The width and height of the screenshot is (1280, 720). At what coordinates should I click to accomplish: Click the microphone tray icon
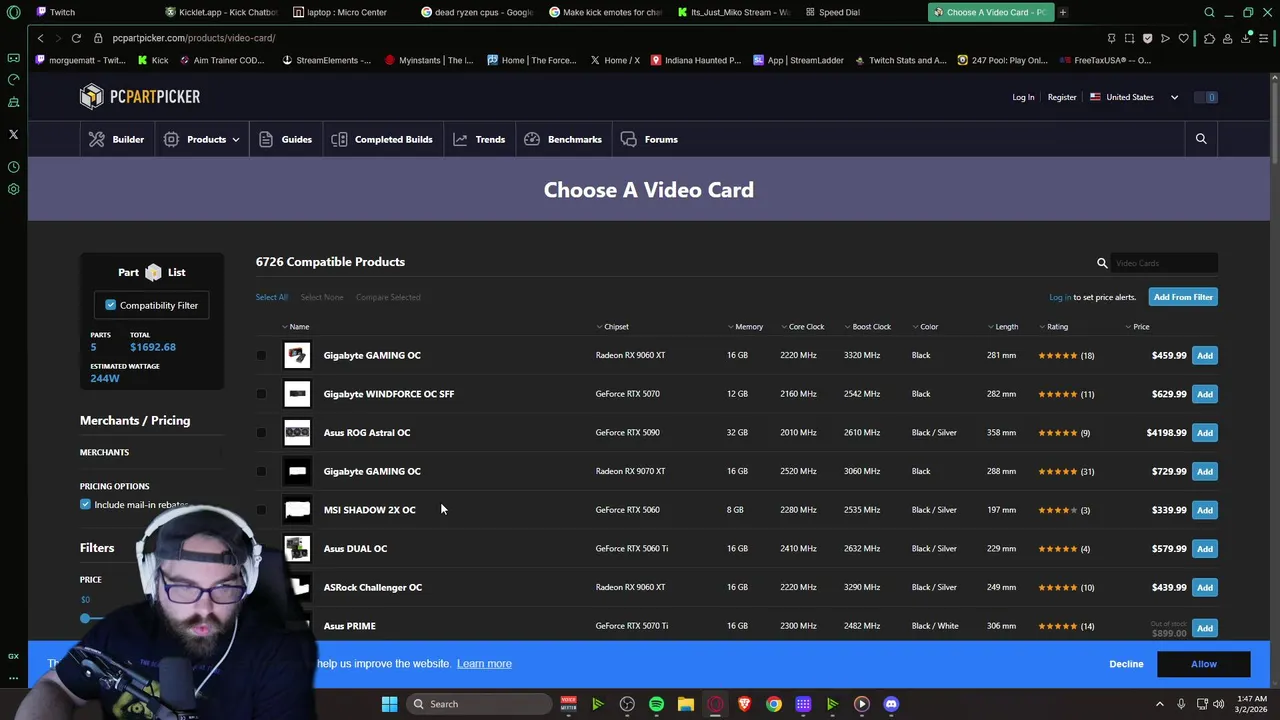pos(1181,704)
